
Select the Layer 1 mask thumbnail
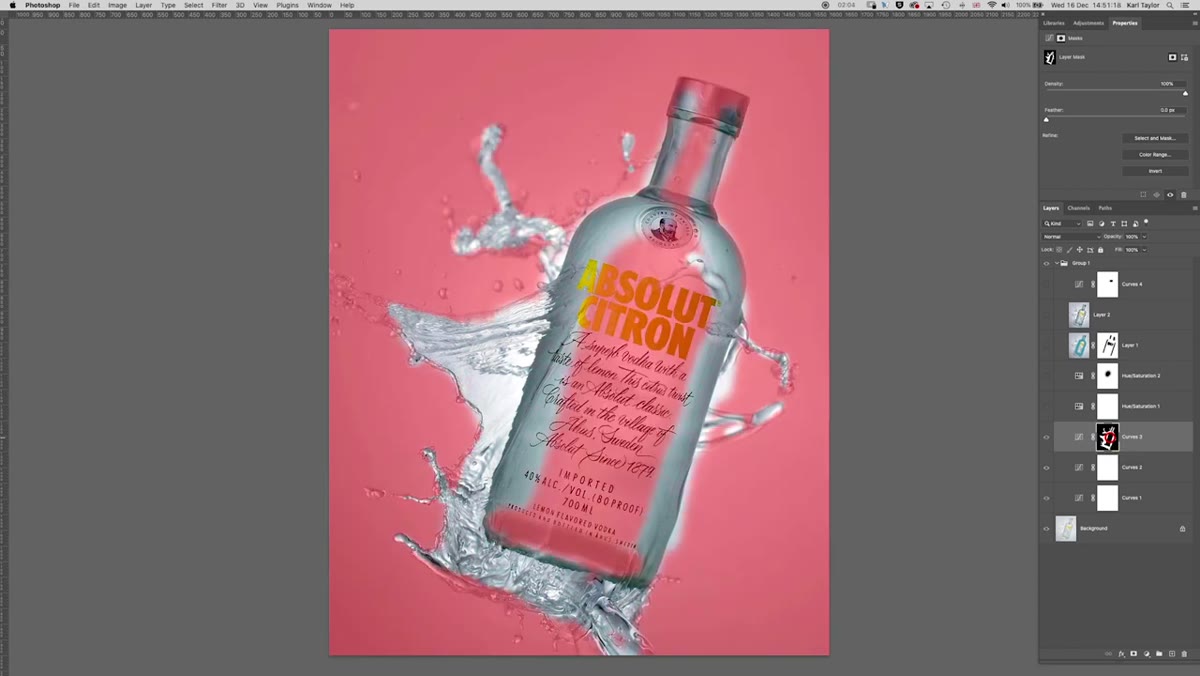coord(1107,345)
